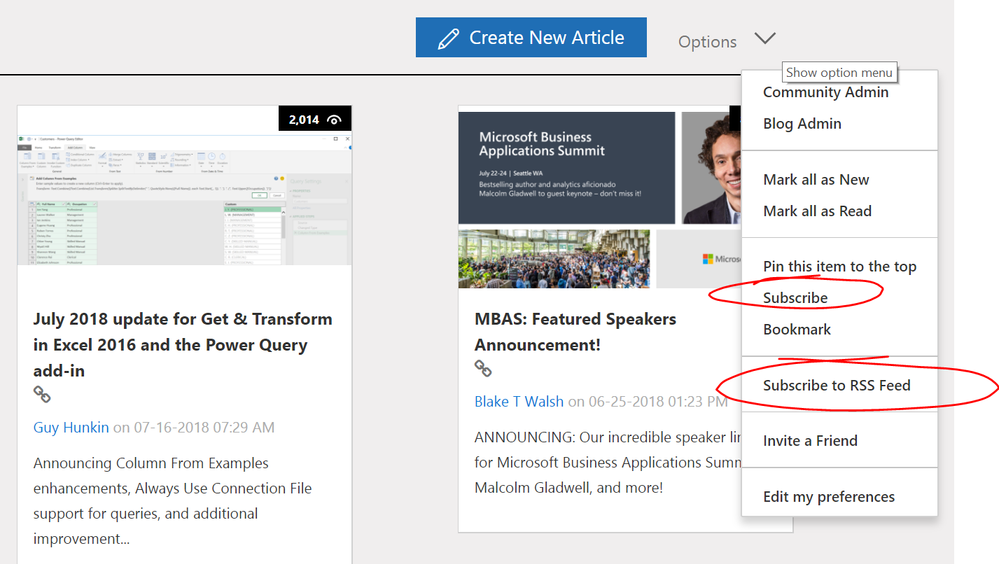The height and width of the screenshot is (564, 999).
Task: Open the Options dropdown label
Action: click(x=707, y=42)
